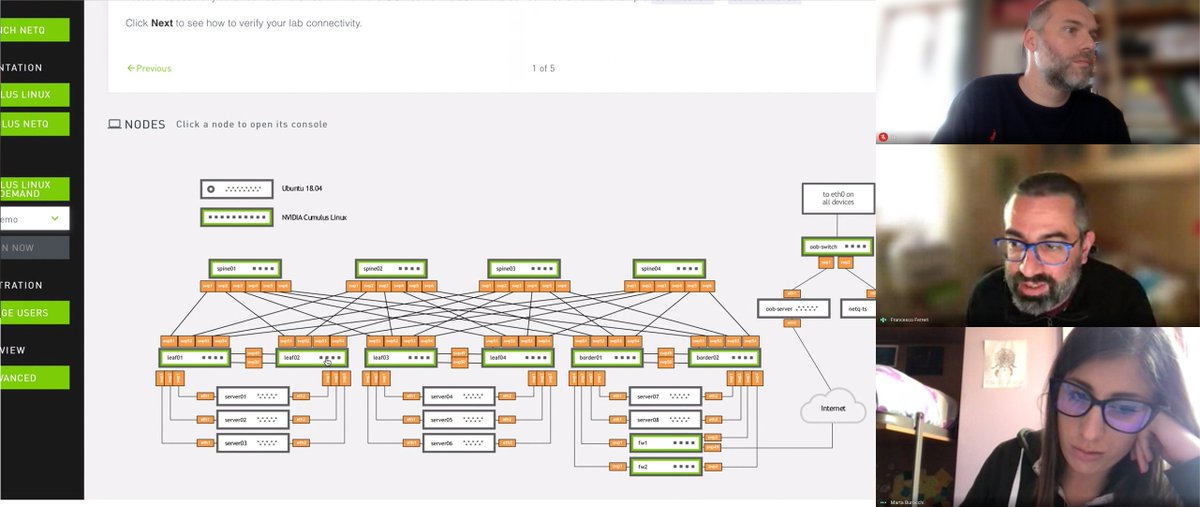The image size is (1200, 507).
Task: Click the NODES monitor icon in heading
Action: point(114,124)
